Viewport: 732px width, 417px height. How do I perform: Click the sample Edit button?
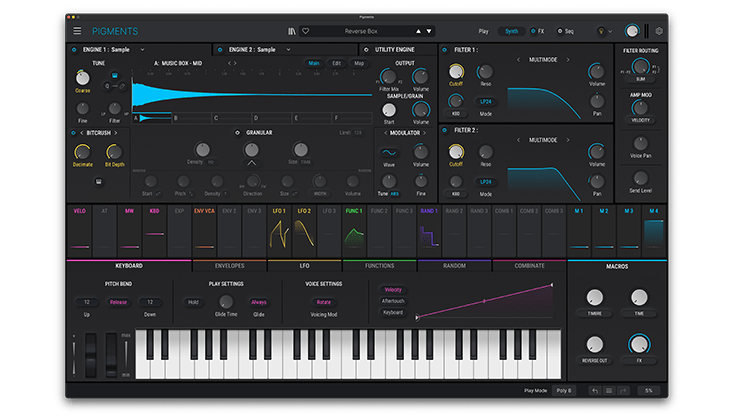tap(336, 63)
